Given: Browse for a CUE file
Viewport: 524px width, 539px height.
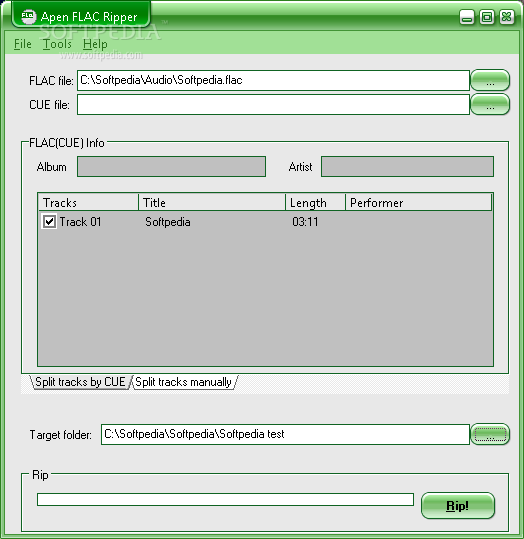Looking at the screenshot, I should [x=490, y=104].
